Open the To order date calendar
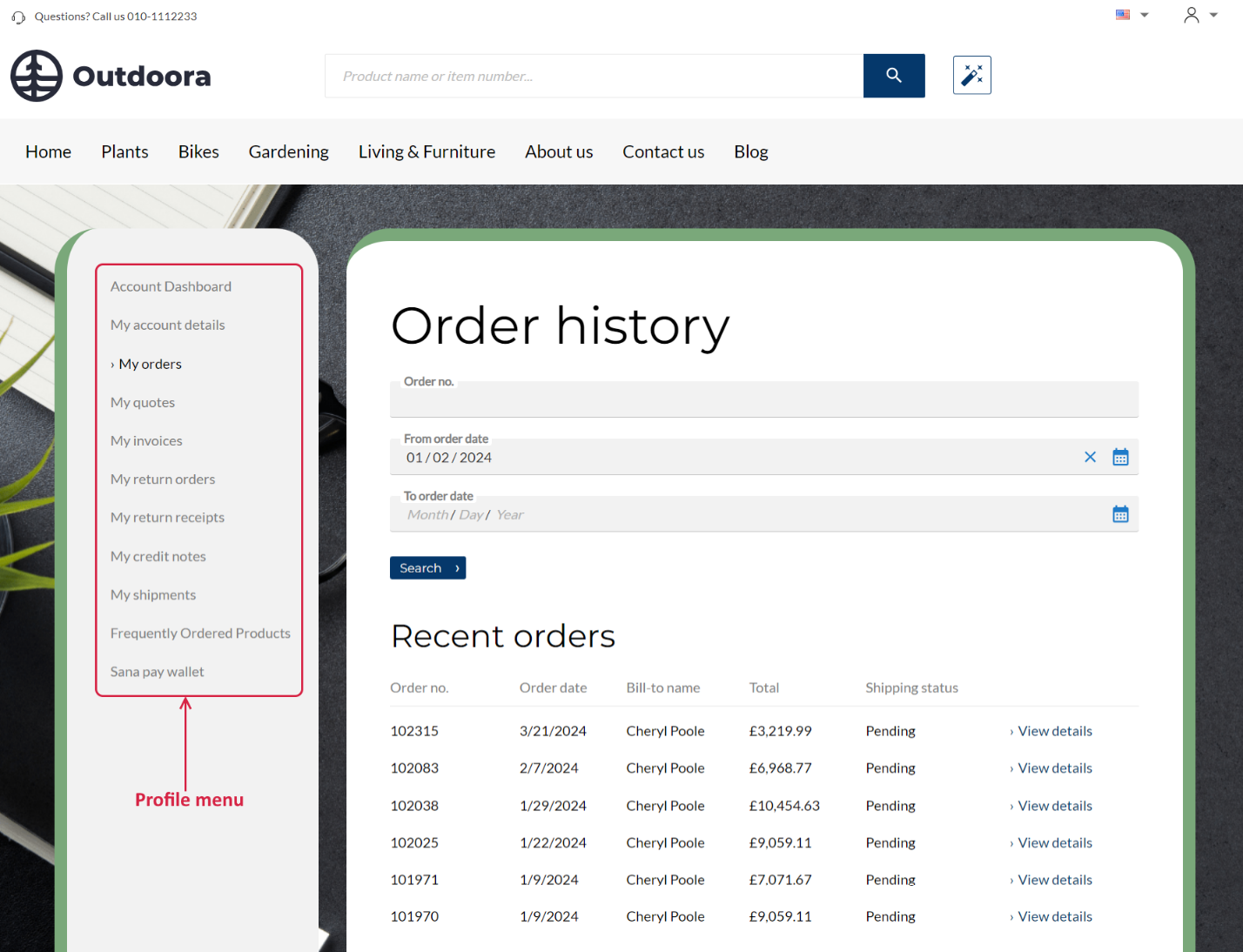The height and width of the screenshot is (952, 1243). coord(1120,514)
